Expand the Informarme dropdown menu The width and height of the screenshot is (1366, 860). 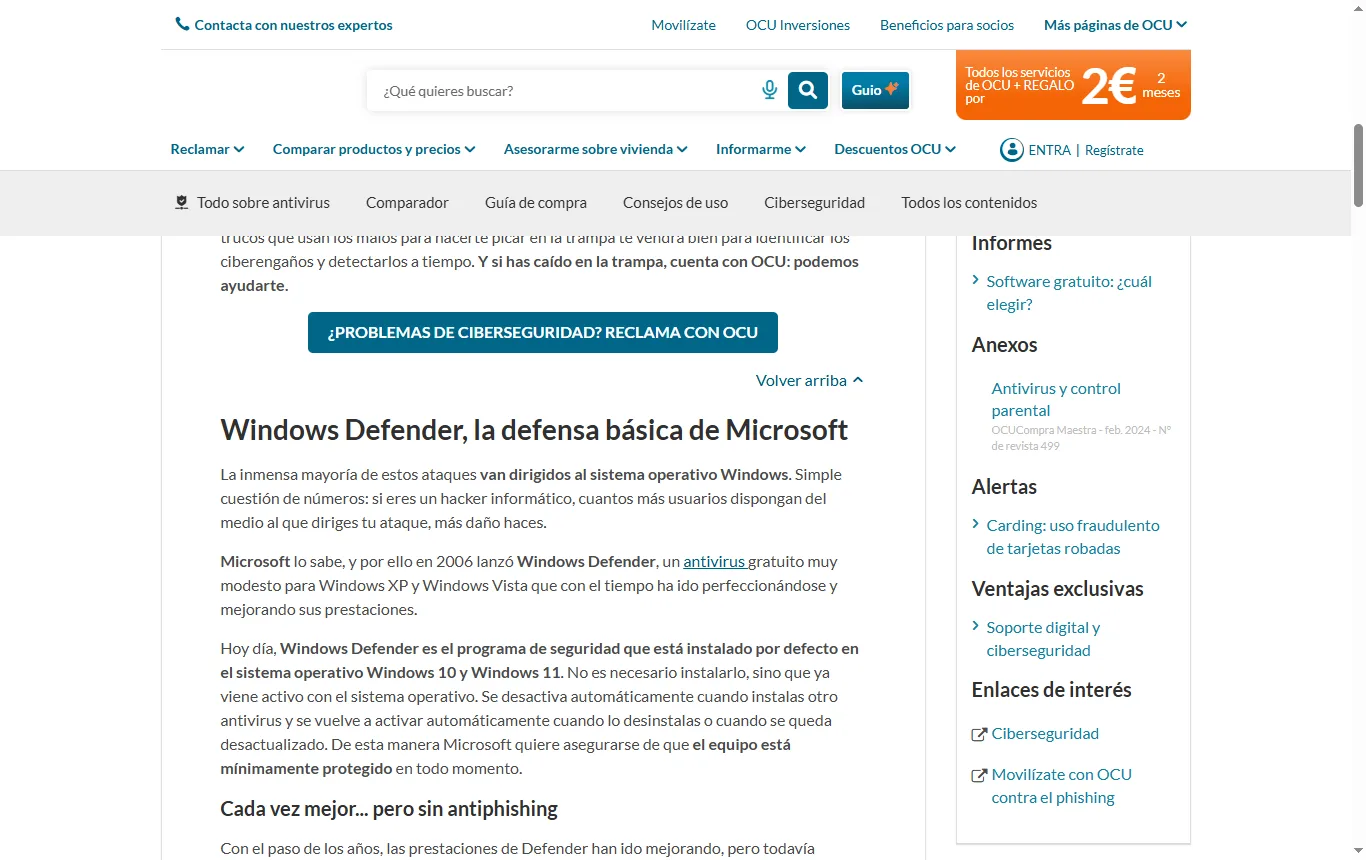point(761,149)
